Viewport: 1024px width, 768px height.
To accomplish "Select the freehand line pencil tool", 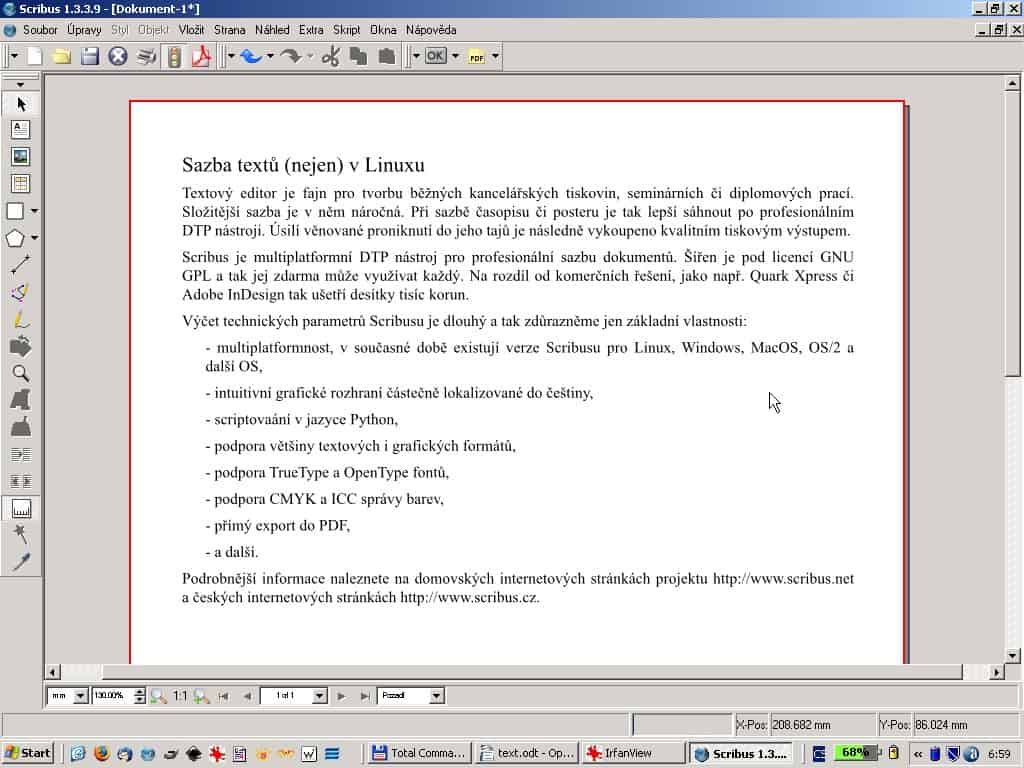I will [21, 319].
